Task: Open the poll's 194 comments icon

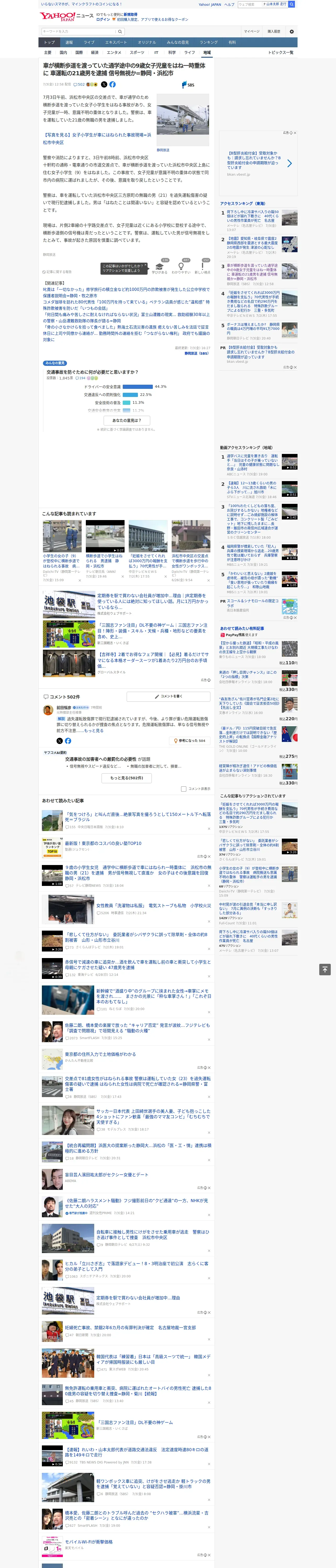Action: pyautogui.click(x=81, y=378)
